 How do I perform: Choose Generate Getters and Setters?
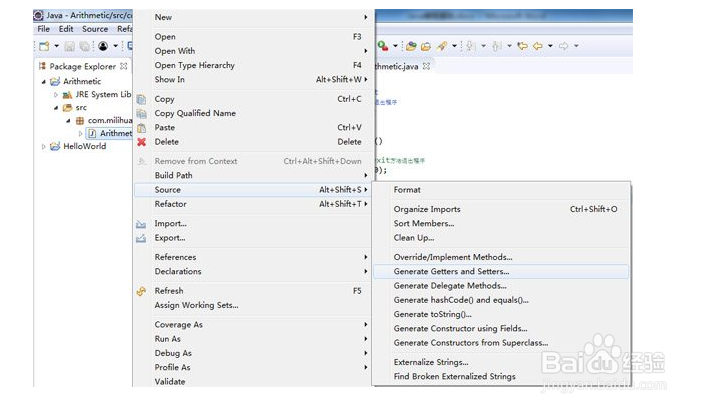[501, 272]
